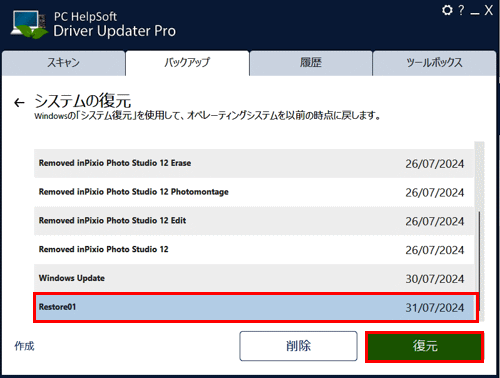500x378 pixels.
Task: Click the 復元 restore button
Action: tap(425, 346)
